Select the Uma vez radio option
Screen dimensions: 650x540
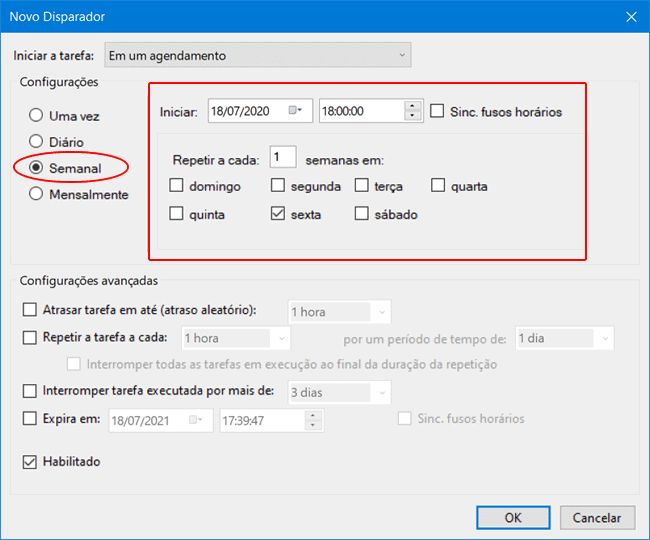[x=37, y=116]
